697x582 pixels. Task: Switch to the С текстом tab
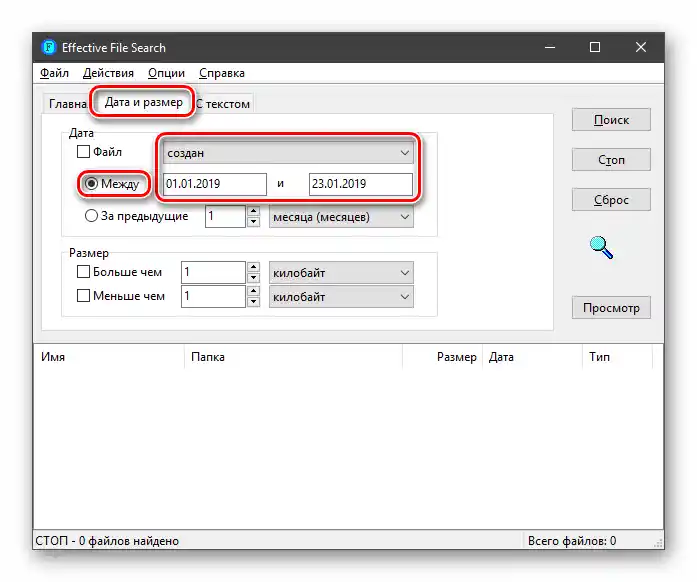[224, 104]
